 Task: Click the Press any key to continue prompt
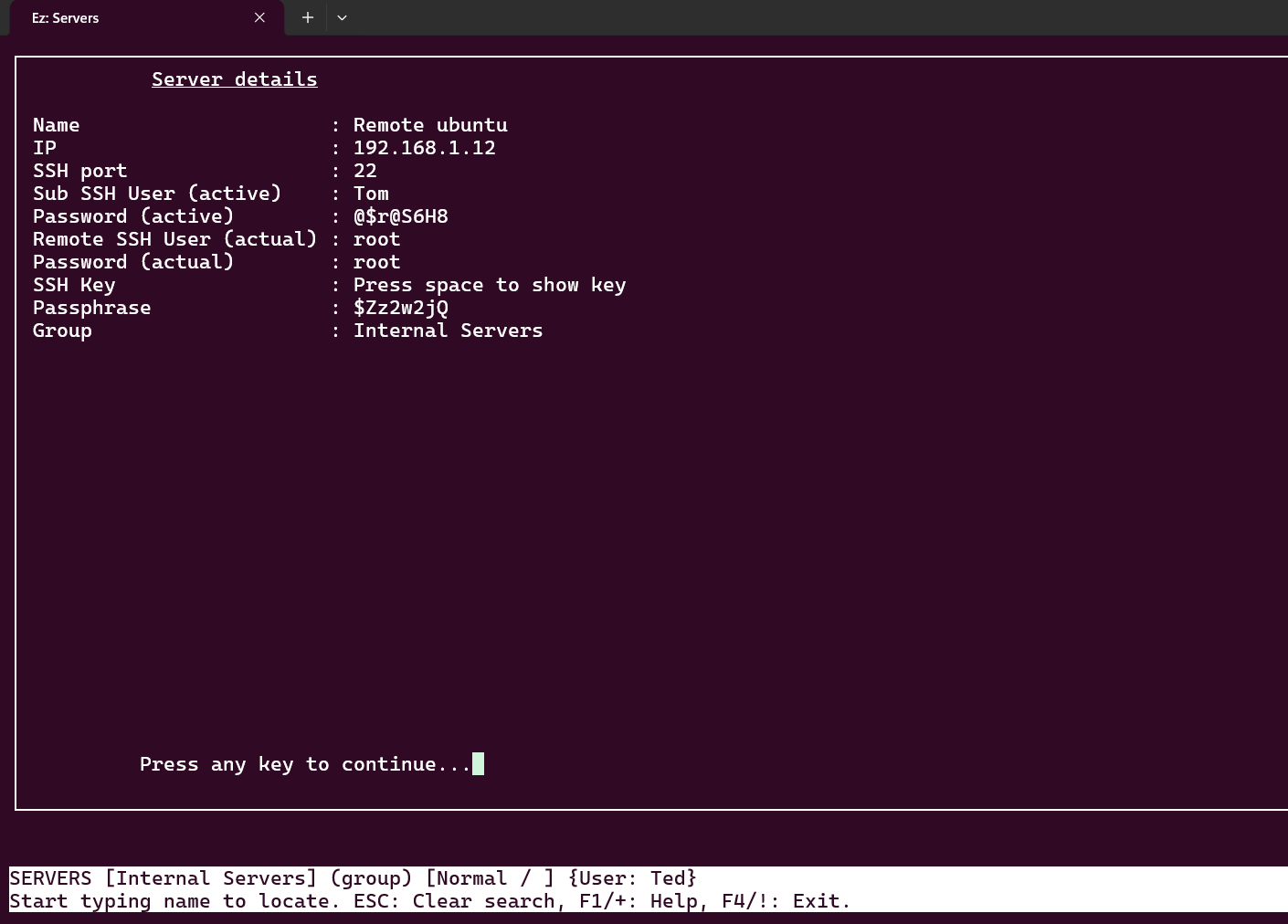pos(305,764)
